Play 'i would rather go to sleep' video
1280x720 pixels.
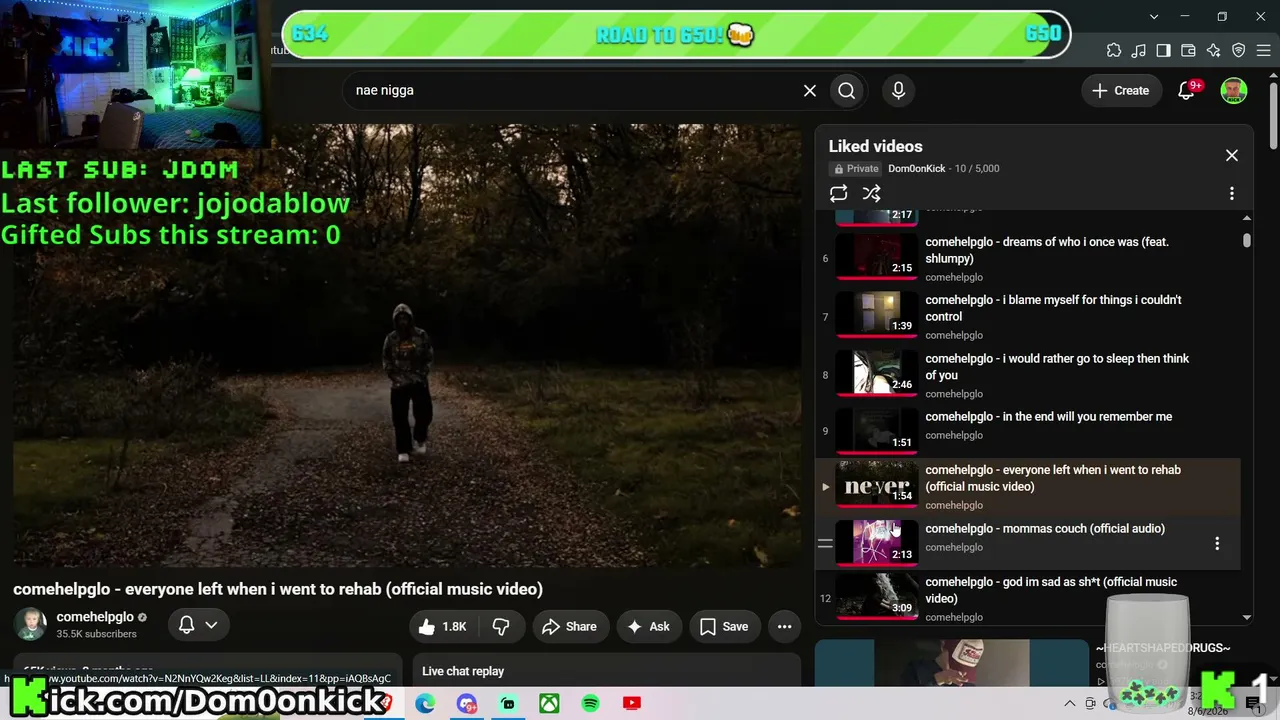coord(1057,367)
